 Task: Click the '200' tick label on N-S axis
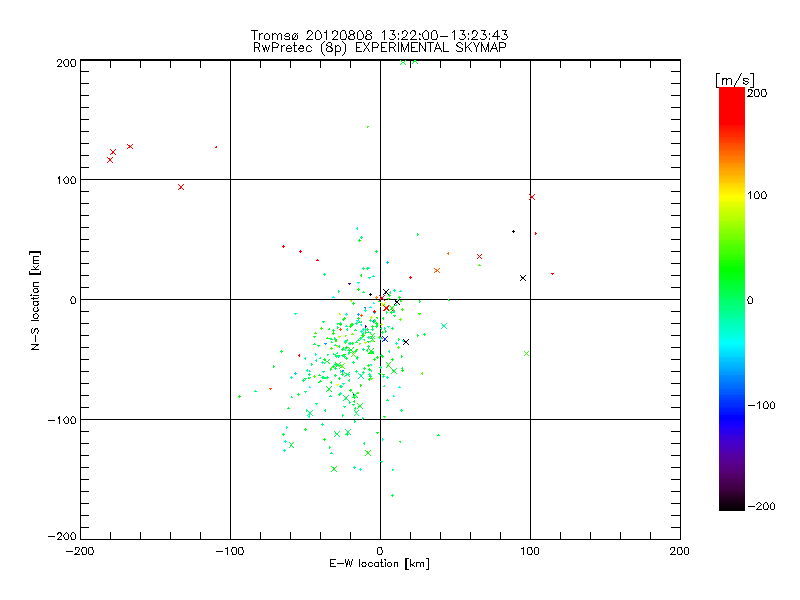[66, 63]
